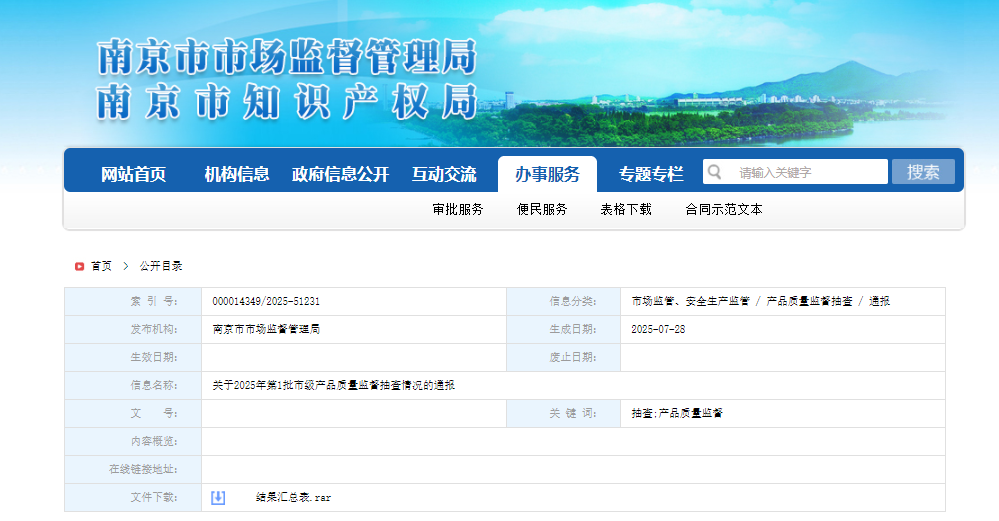999x521 pixels.
Task: Download the 结果汇总表.rar file
Action: click(x=294, y=497)
